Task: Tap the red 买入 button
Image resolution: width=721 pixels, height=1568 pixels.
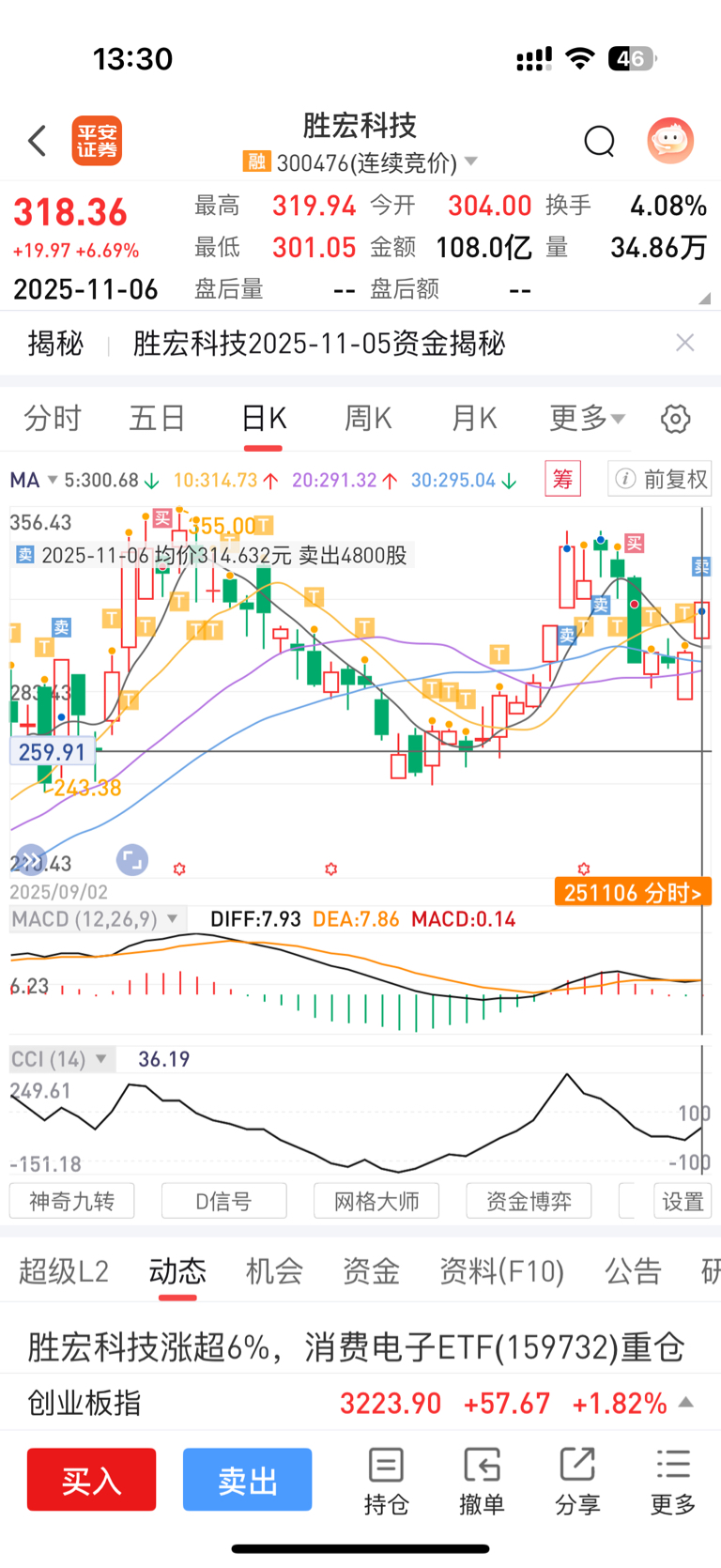Action: pos(91,1480)
